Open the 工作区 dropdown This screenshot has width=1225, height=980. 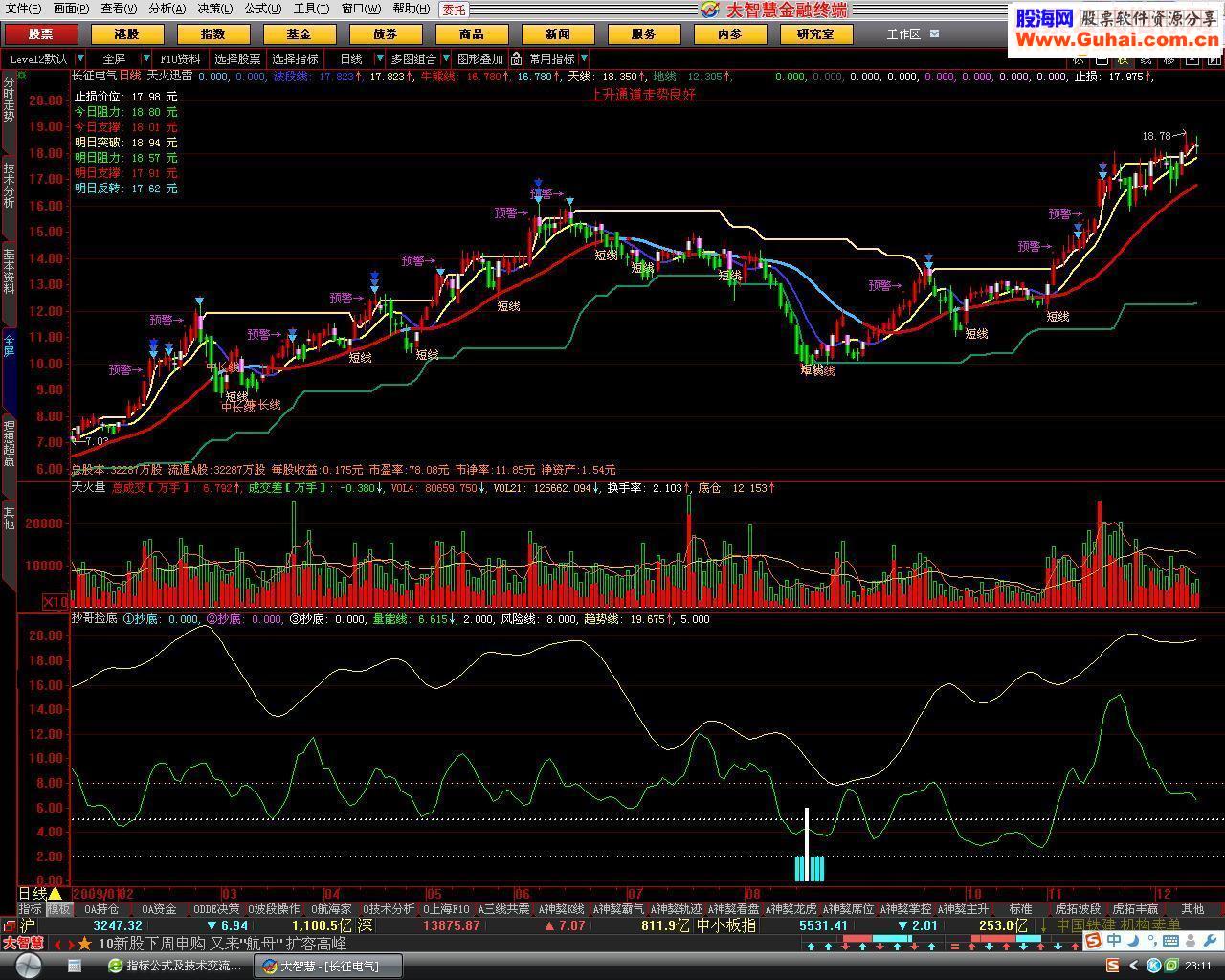(x=913, y=33)
